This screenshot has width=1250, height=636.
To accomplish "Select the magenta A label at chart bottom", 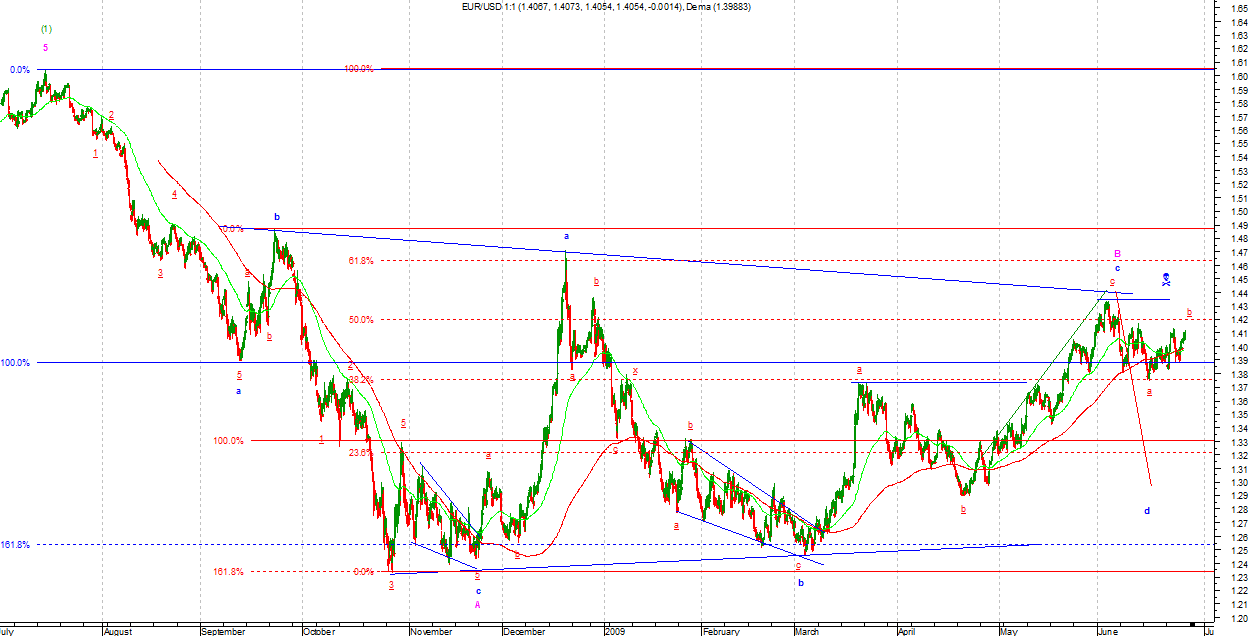I will pos(478,604).
